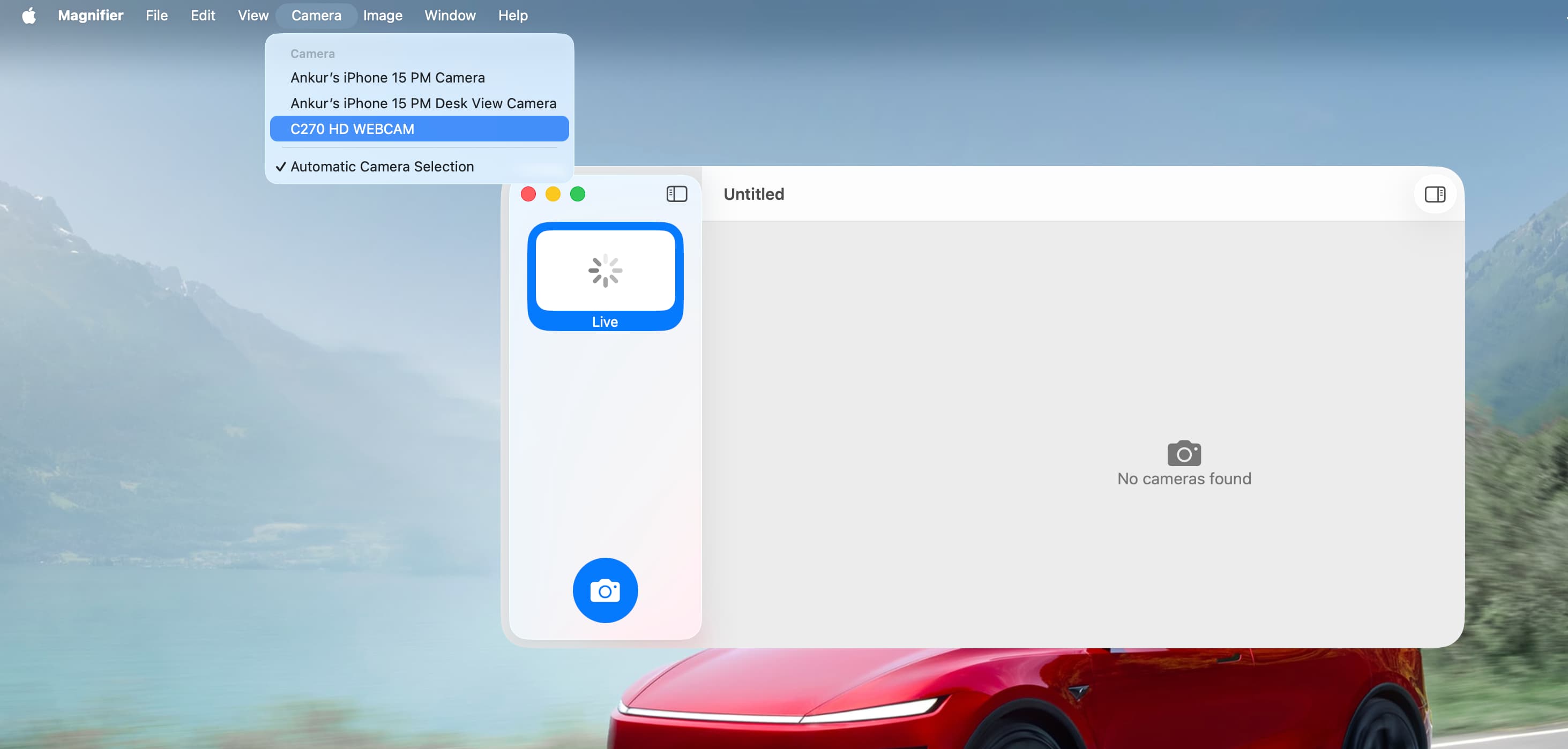Toggle the left sidebar panel icon
Viewport: 1568px width, 749px height.
tap(676, 194)
